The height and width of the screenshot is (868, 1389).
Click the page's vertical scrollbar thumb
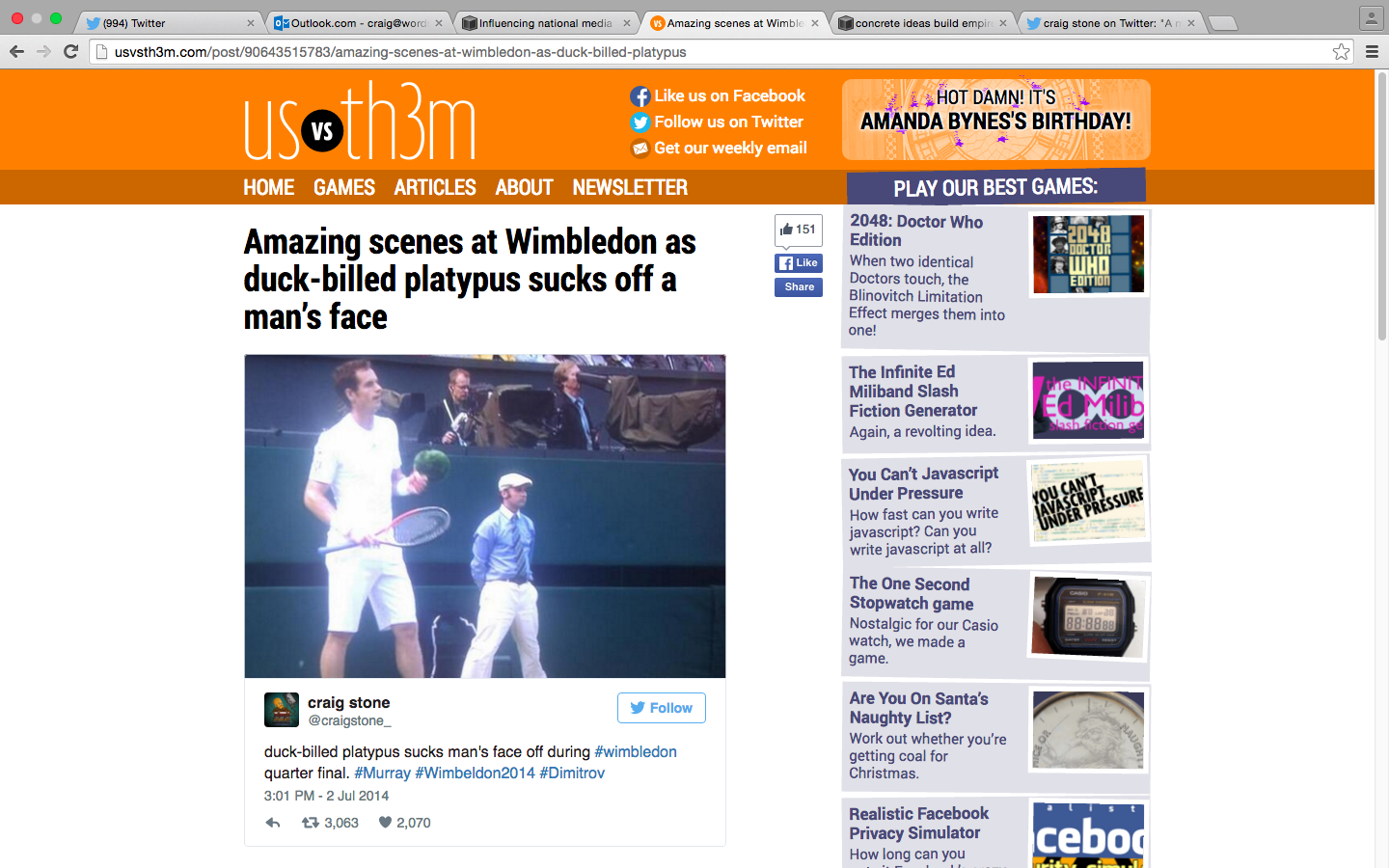1381,207
